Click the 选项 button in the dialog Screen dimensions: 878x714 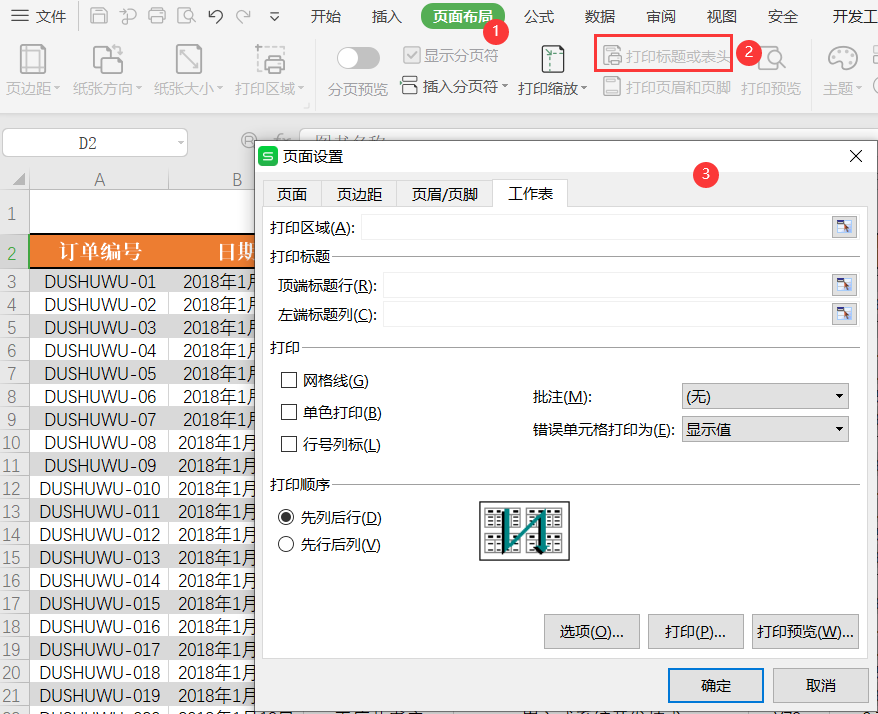pyautogui.click(x=591, y=631)
